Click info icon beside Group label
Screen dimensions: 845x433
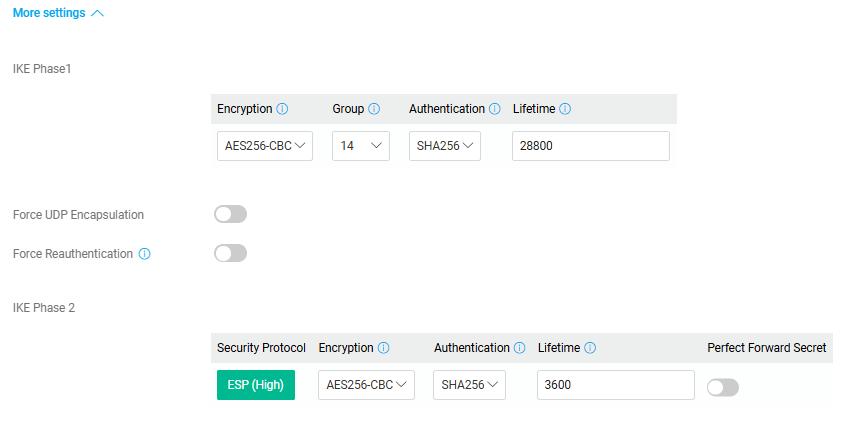point(374,109)
